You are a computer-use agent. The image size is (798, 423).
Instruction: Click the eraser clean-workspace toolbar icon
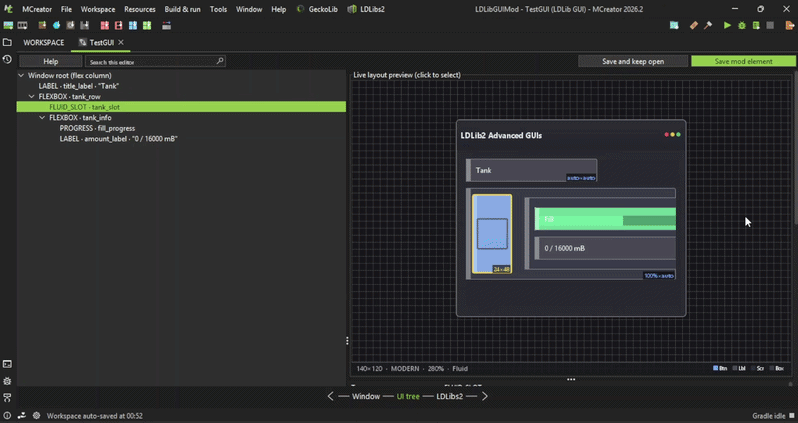click(x=694, y=25)
